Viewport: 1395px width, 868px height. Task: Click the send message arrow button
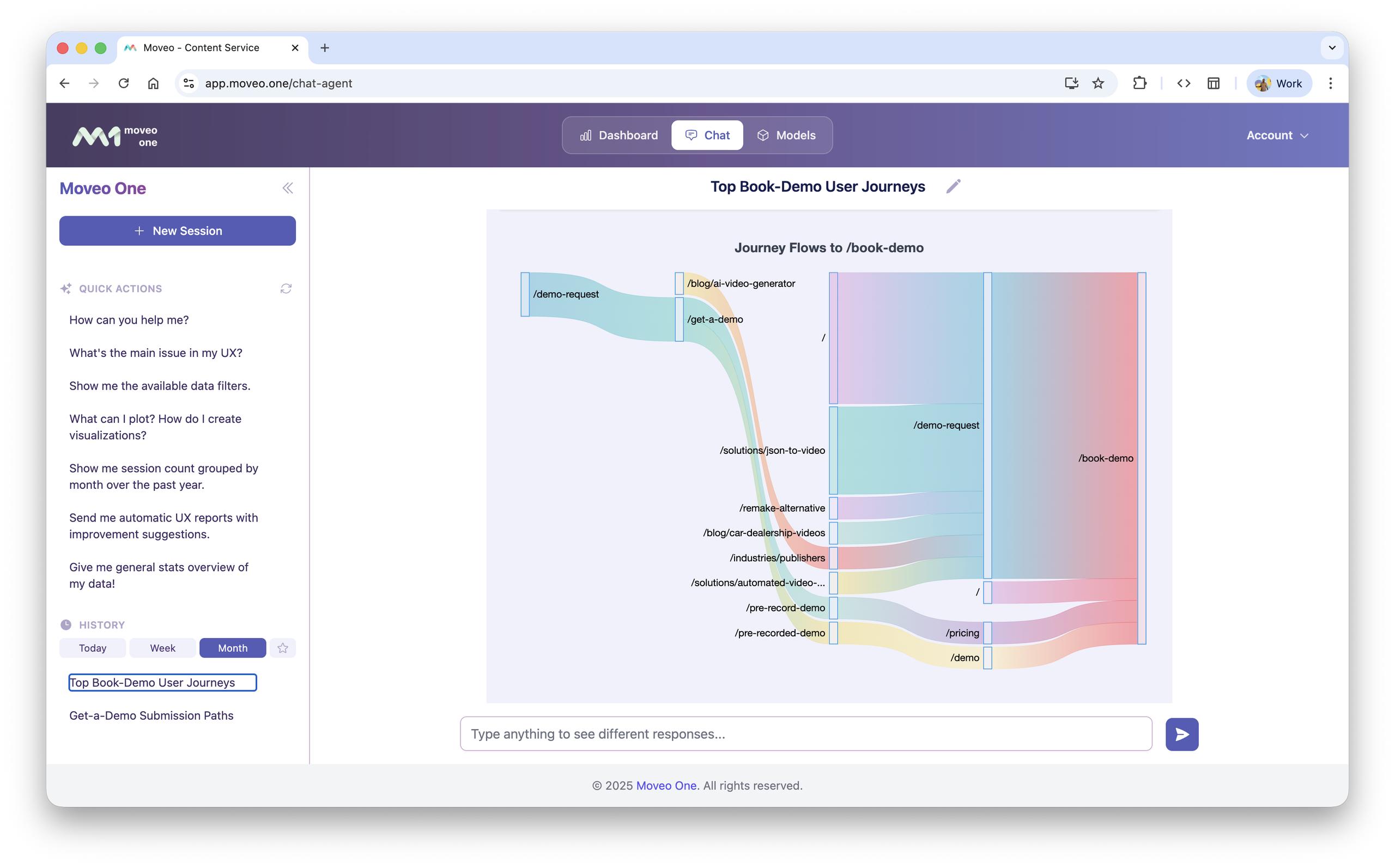1181,733
